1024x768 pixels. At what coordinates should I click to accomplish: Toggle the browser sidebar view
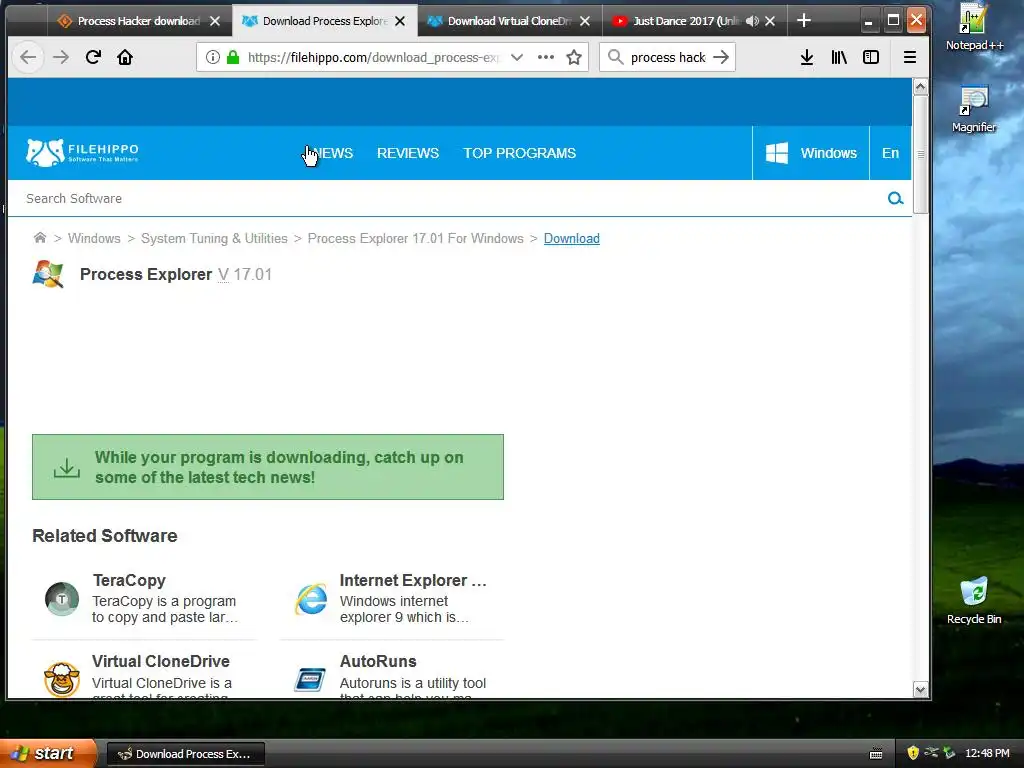[x=871, y=57]
